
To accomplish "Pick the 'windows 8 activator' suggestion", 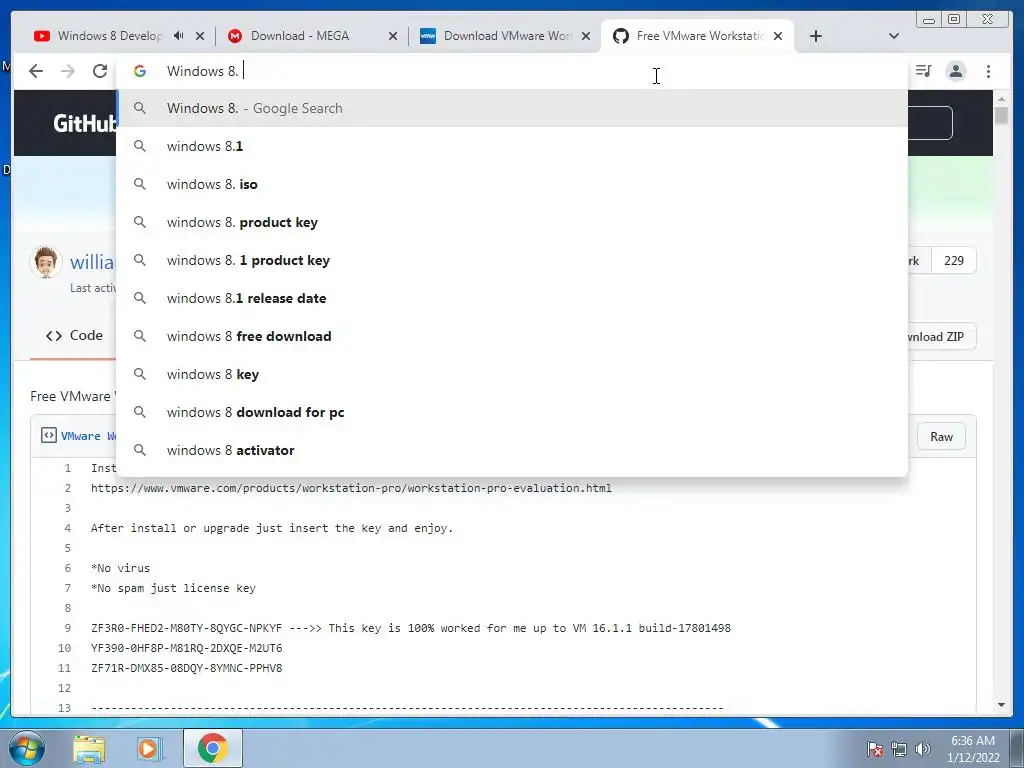I will coord(512,450).
